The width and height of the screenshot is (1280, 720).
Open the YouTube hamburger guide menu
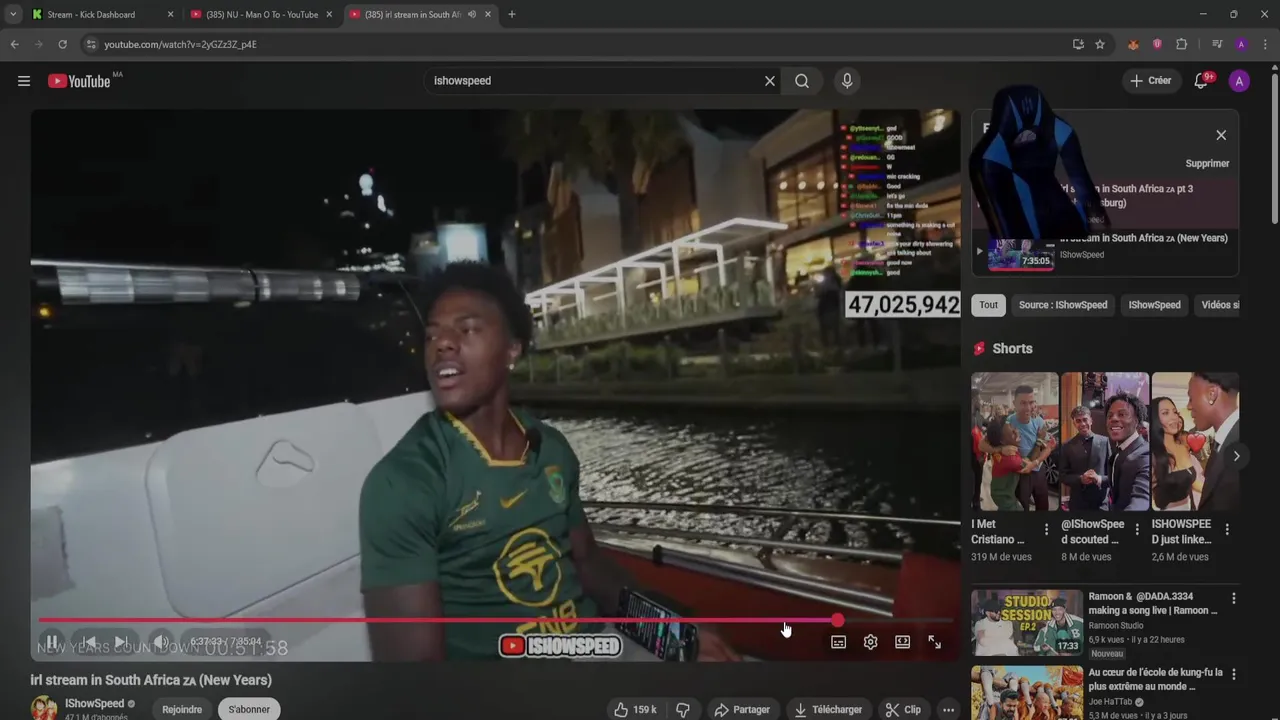[24, 81]
